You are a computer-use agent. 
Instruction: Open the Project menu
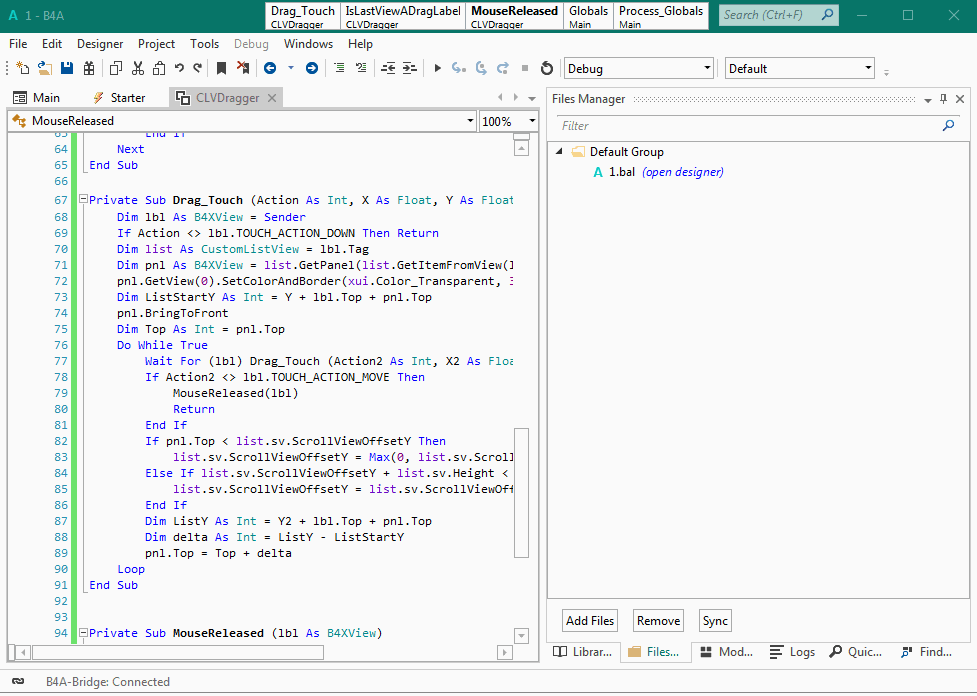pos(156,44)
